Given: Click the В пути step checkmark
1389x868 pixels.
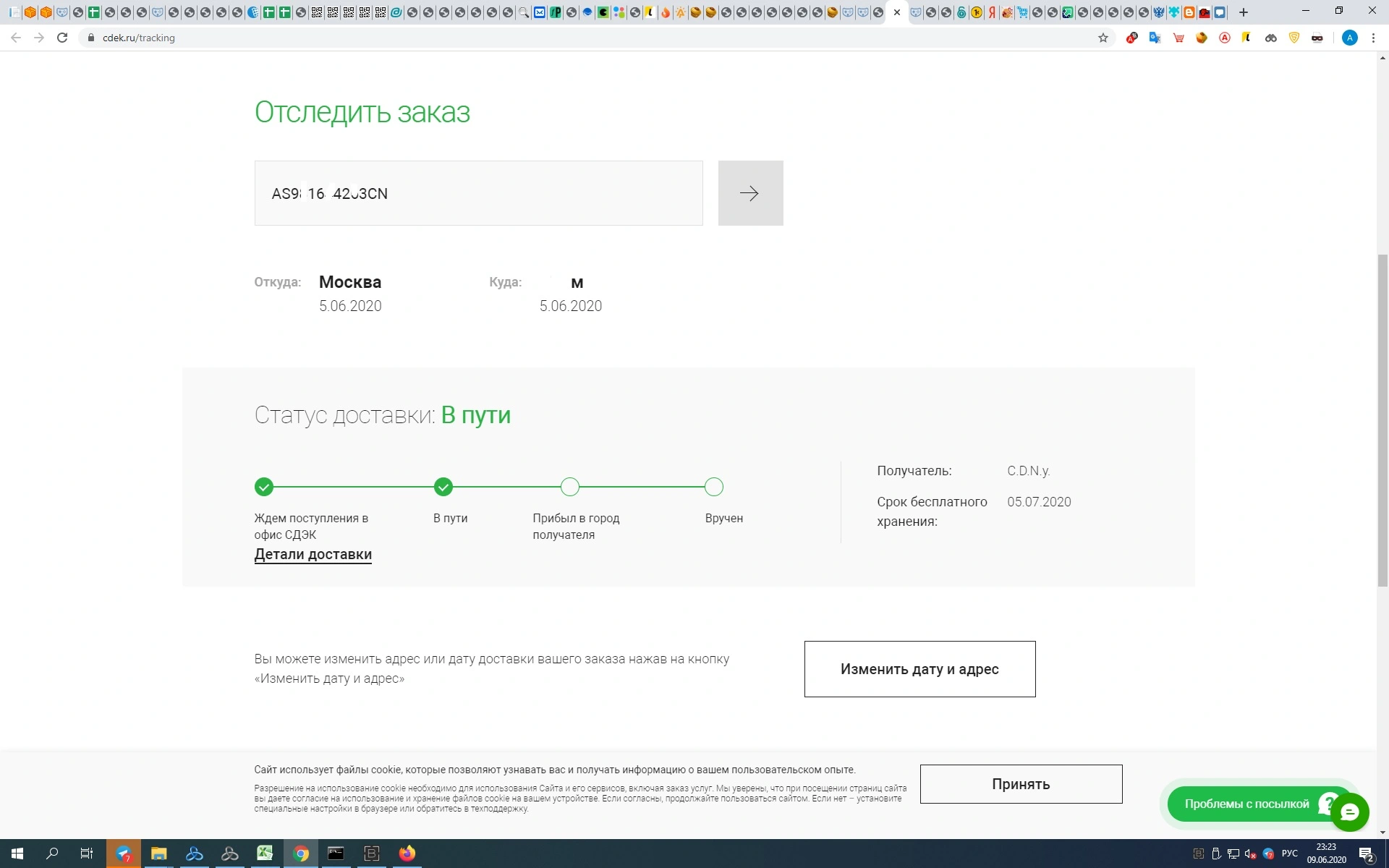Looking at the screenshot, I should point(443,487).
